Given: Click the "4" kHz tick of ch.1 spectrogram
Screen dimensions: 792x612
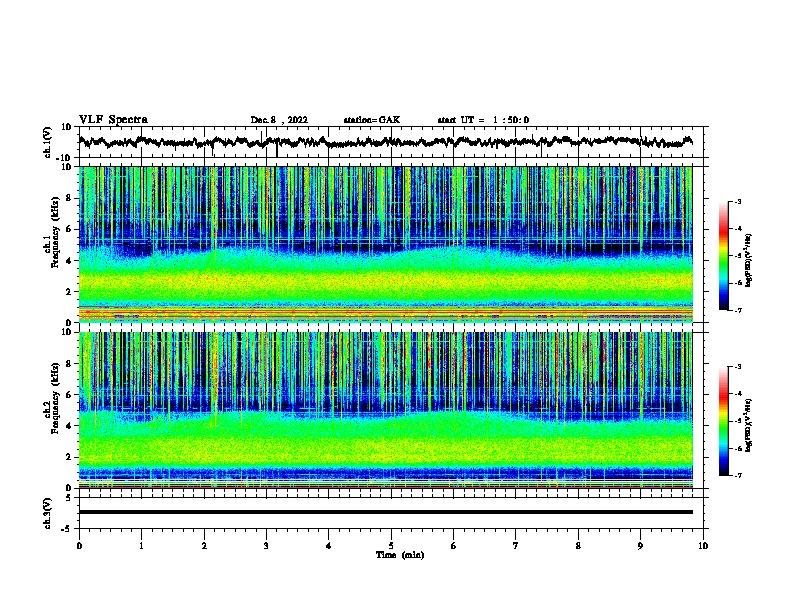Looking at the screenshot, I should (x=69, y=261).
